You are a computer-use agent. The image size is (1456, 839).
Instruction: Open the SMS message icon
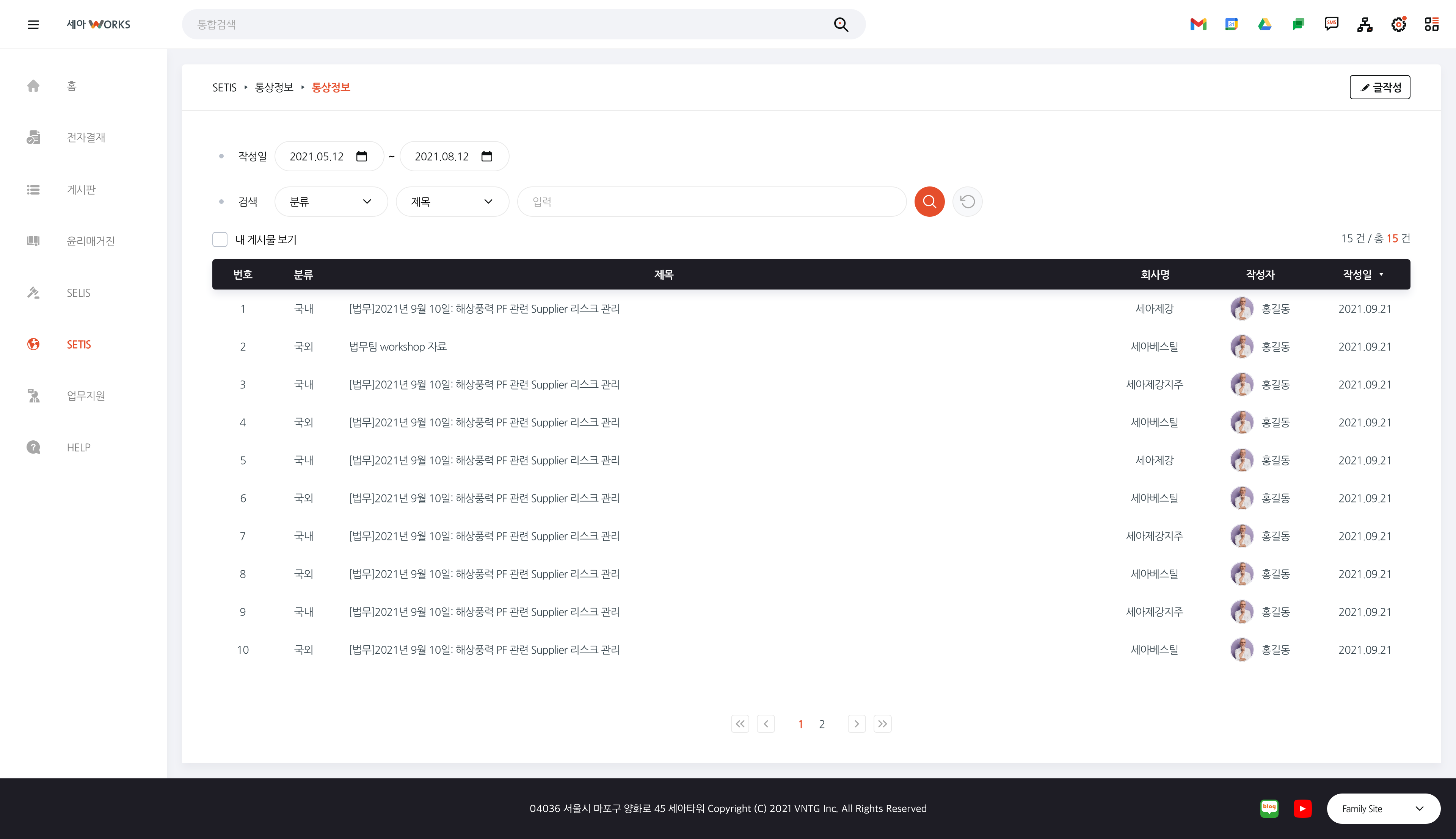tap(1332, 24)
